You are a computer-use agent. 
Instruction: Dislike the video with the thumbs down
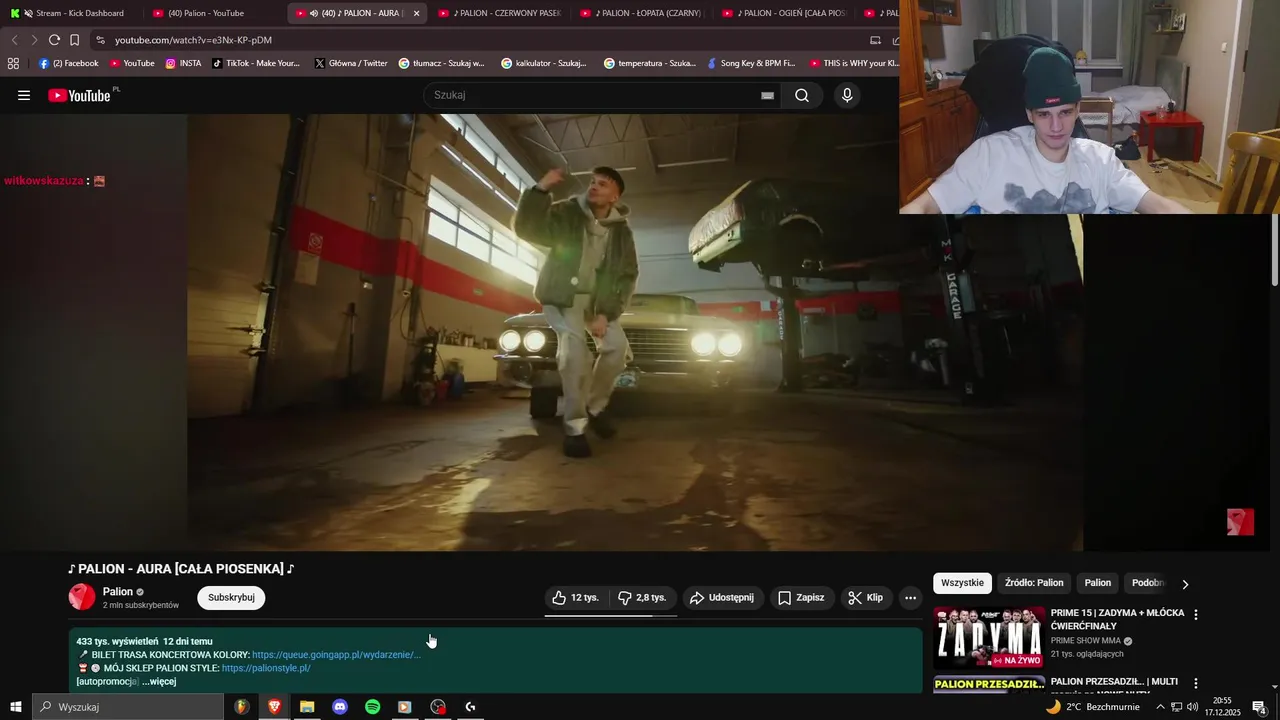(x=642, y=598)
